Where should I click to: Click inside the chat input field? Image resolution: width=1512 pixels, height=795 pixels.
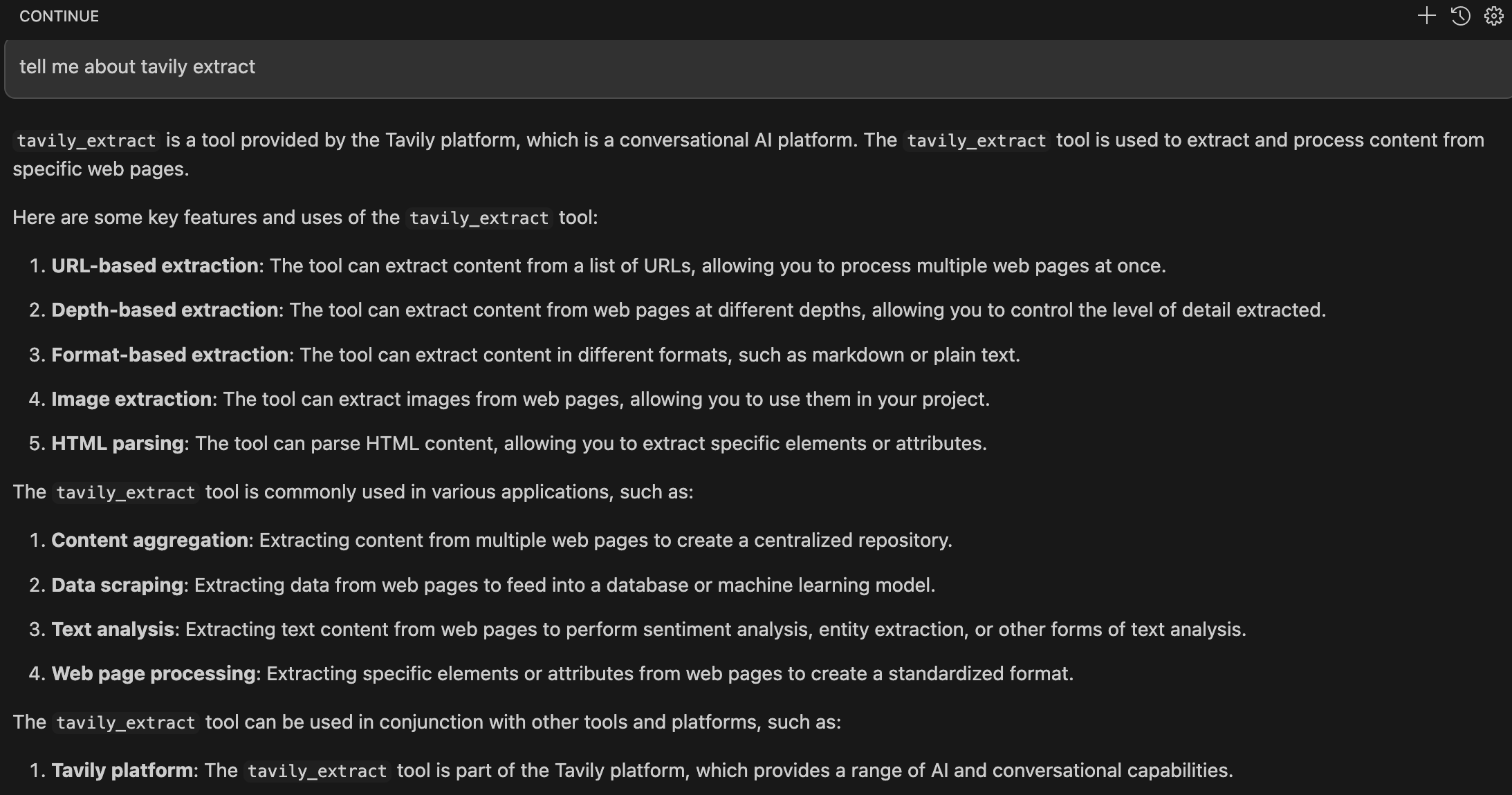pos(692,67)
